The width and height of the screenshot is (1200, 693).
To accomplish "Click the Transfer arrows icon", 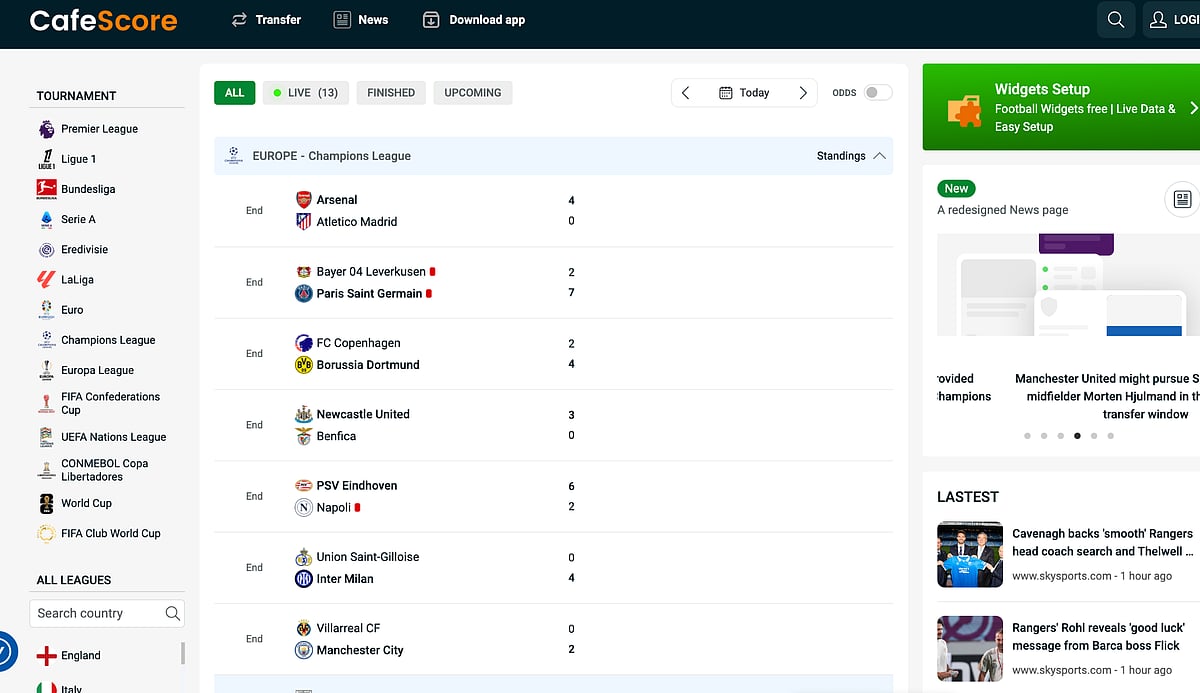I will pyautogui.click(x=239, y=20).
